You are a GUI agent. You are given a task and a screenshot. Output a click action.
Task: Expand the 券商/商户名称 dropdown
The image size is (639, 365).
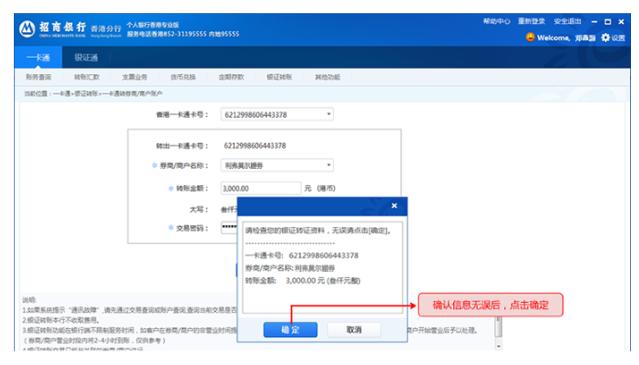tap(328, 165)
